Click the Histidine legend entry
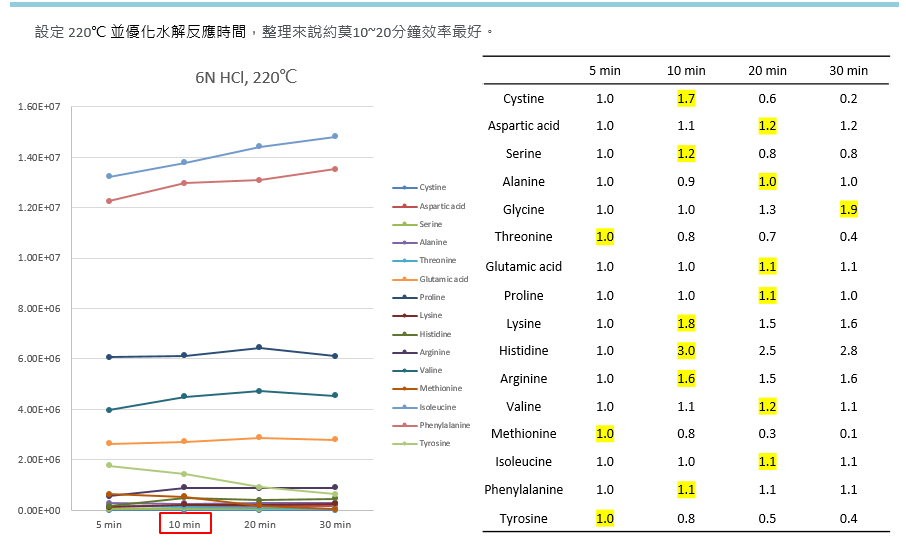 point(434,334)
